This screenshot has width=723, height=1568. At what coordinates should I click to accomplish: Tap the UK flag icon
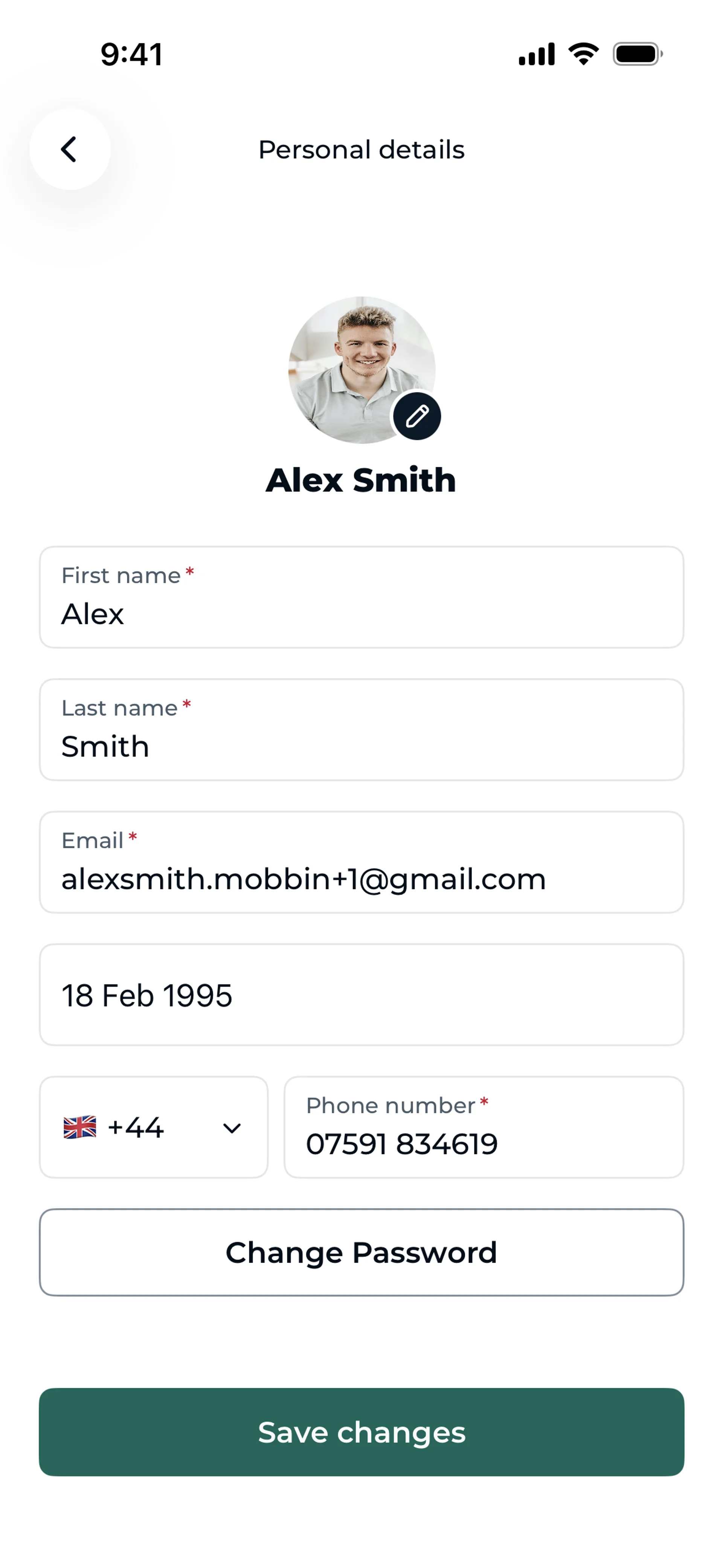click(80, 1127)
